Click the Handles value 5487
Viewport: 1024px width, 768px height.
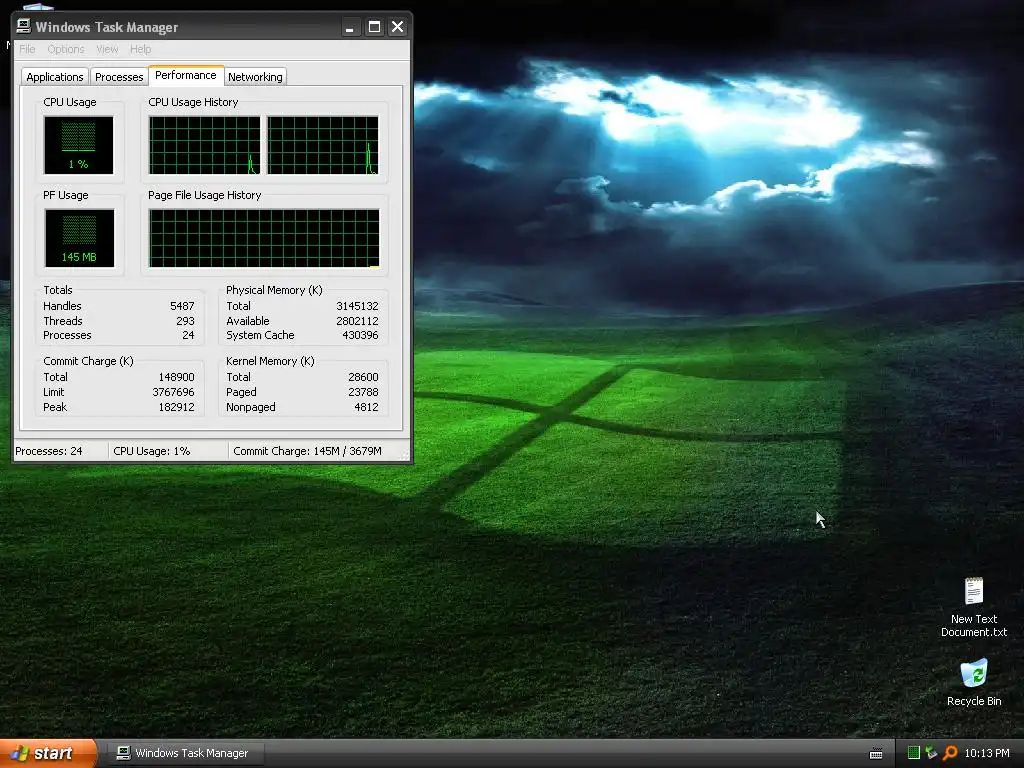pyautogui.click(x=182, y=306)
